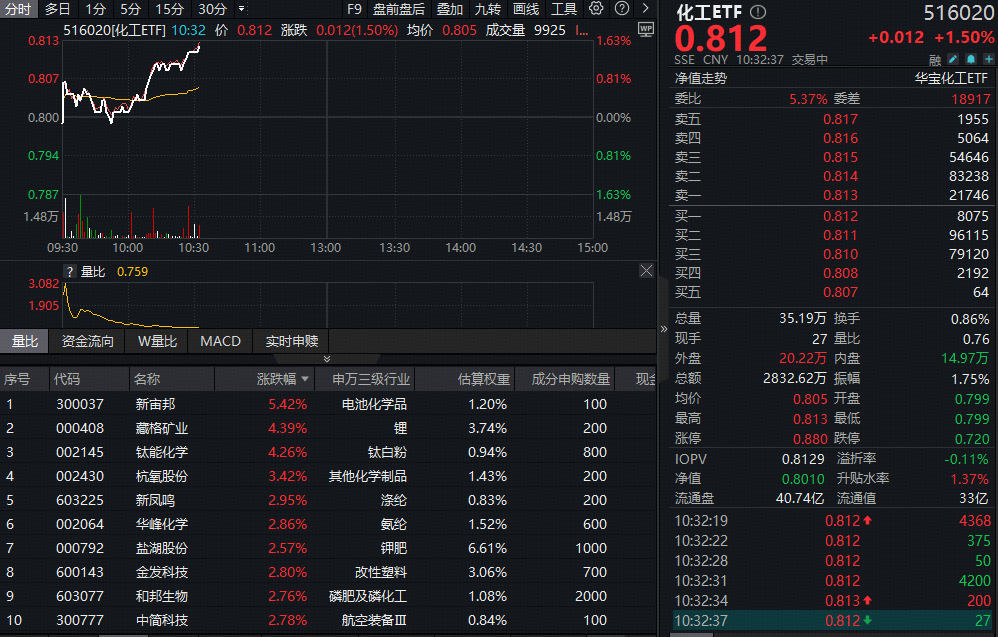Switch chart to 5分 period
Viewport: 998px width, 637px height.
click(x=130, y=9)
